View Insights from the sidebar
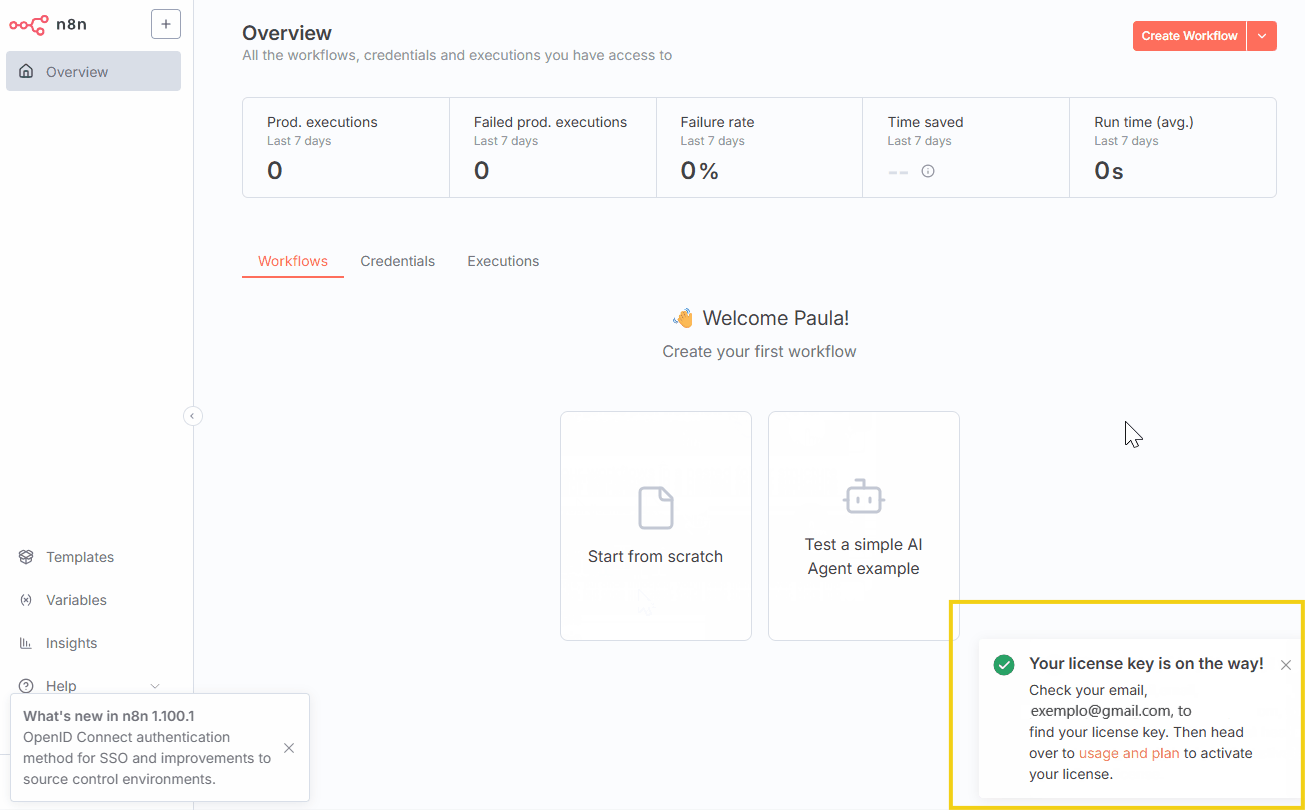Viewport: 1305px width, 810px height. 71,643
